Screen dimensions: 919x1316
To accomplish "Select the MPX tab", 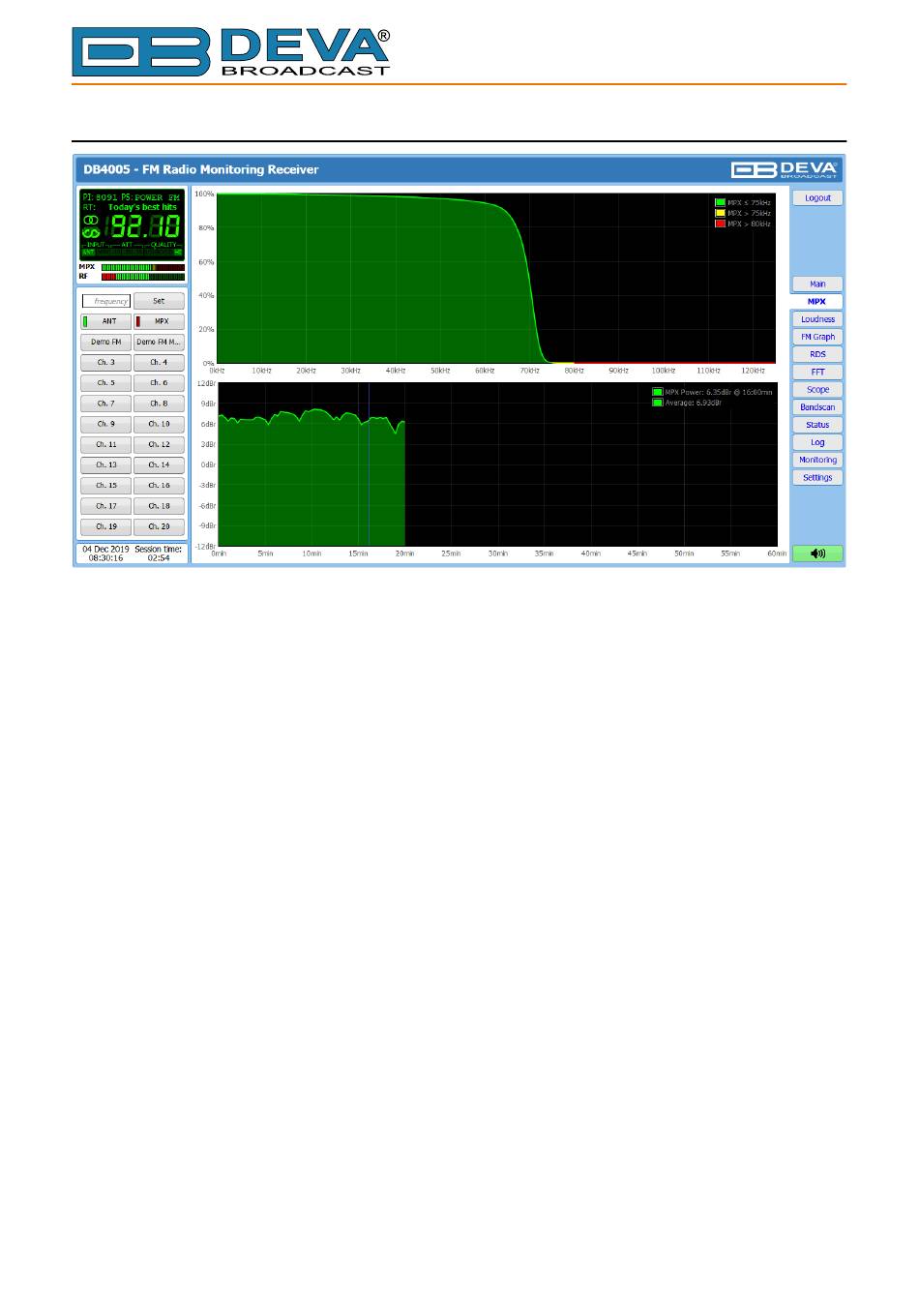I will click(x=817, y=301).
